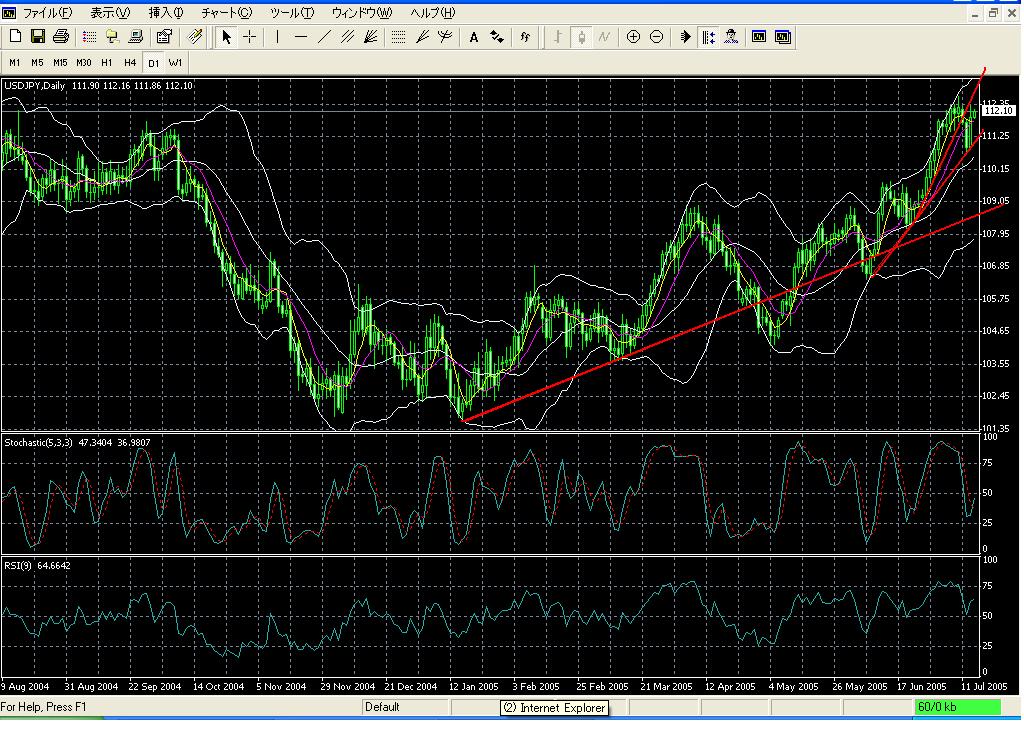Click the Internet Explorer taskbar button

tap(554, 708)
